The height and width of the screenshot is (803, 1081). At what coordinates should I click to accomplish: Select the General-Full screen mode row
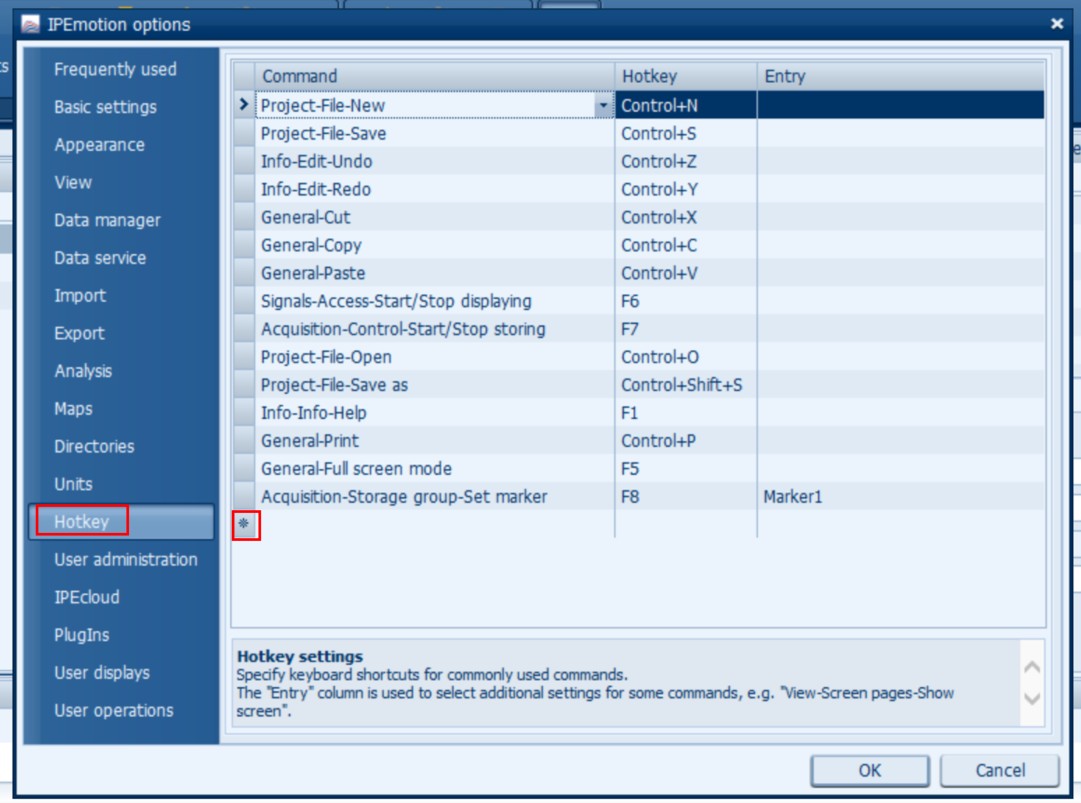tap(435, 469)
